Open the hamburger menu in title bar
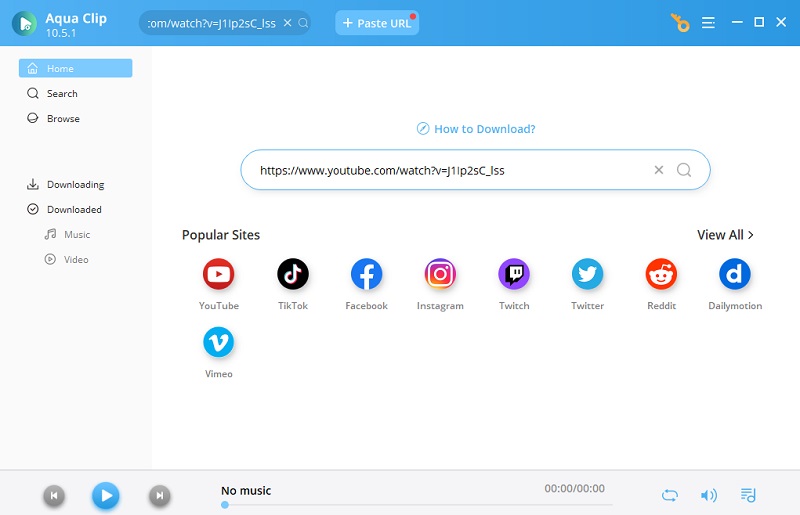The image size is (800, 515). pyautogui.click(x=708, y=22)
